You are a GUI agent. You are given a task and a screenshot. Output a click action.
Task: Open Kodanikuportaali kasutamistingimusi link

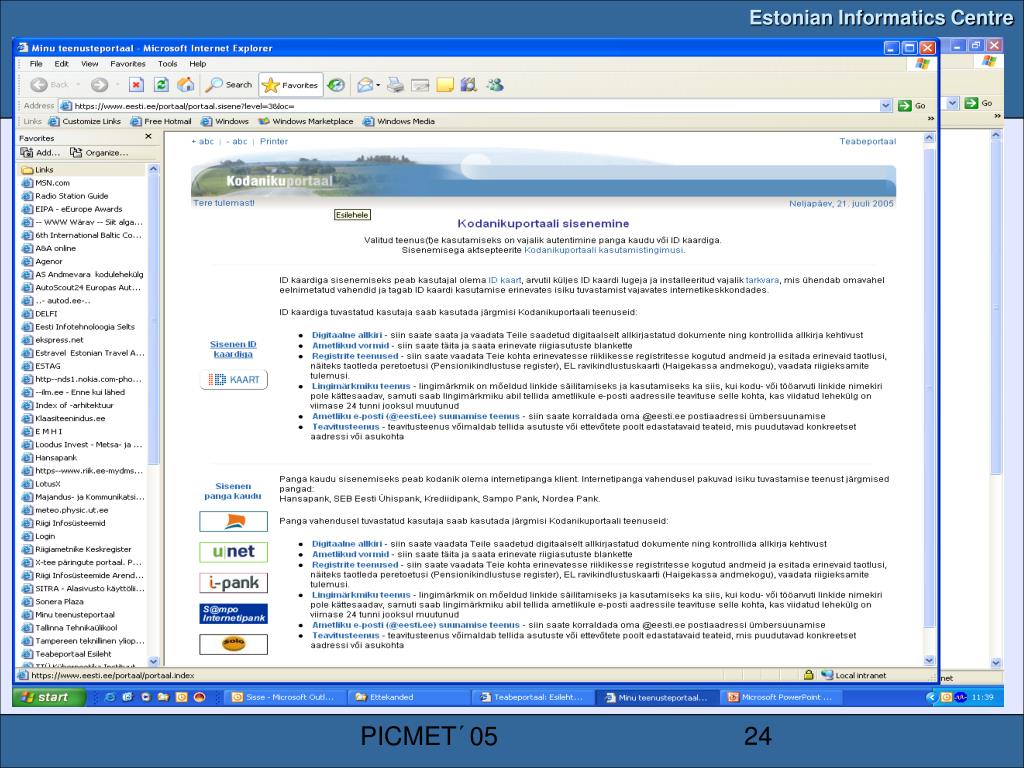coord(604,249)
